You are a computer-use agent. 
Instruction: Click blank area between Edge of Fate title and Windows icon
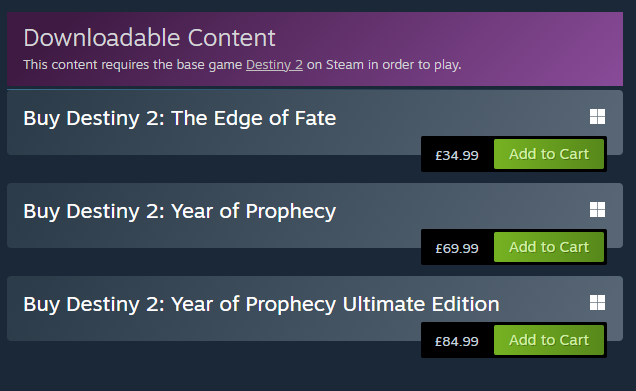pyautogui.click(x=462, y=118)
